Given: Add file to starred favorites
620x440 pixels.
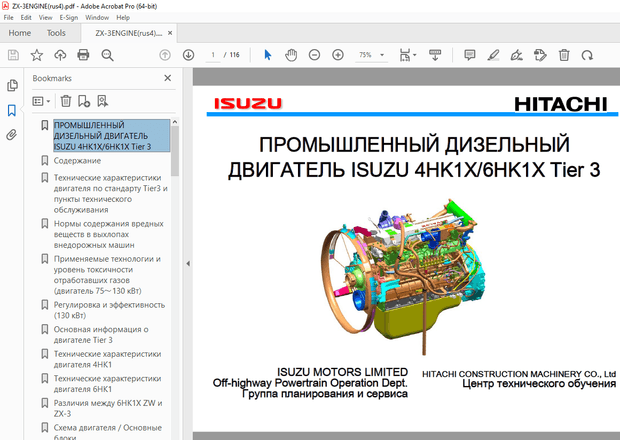Looking at the screenshot, I should [37, 55].
